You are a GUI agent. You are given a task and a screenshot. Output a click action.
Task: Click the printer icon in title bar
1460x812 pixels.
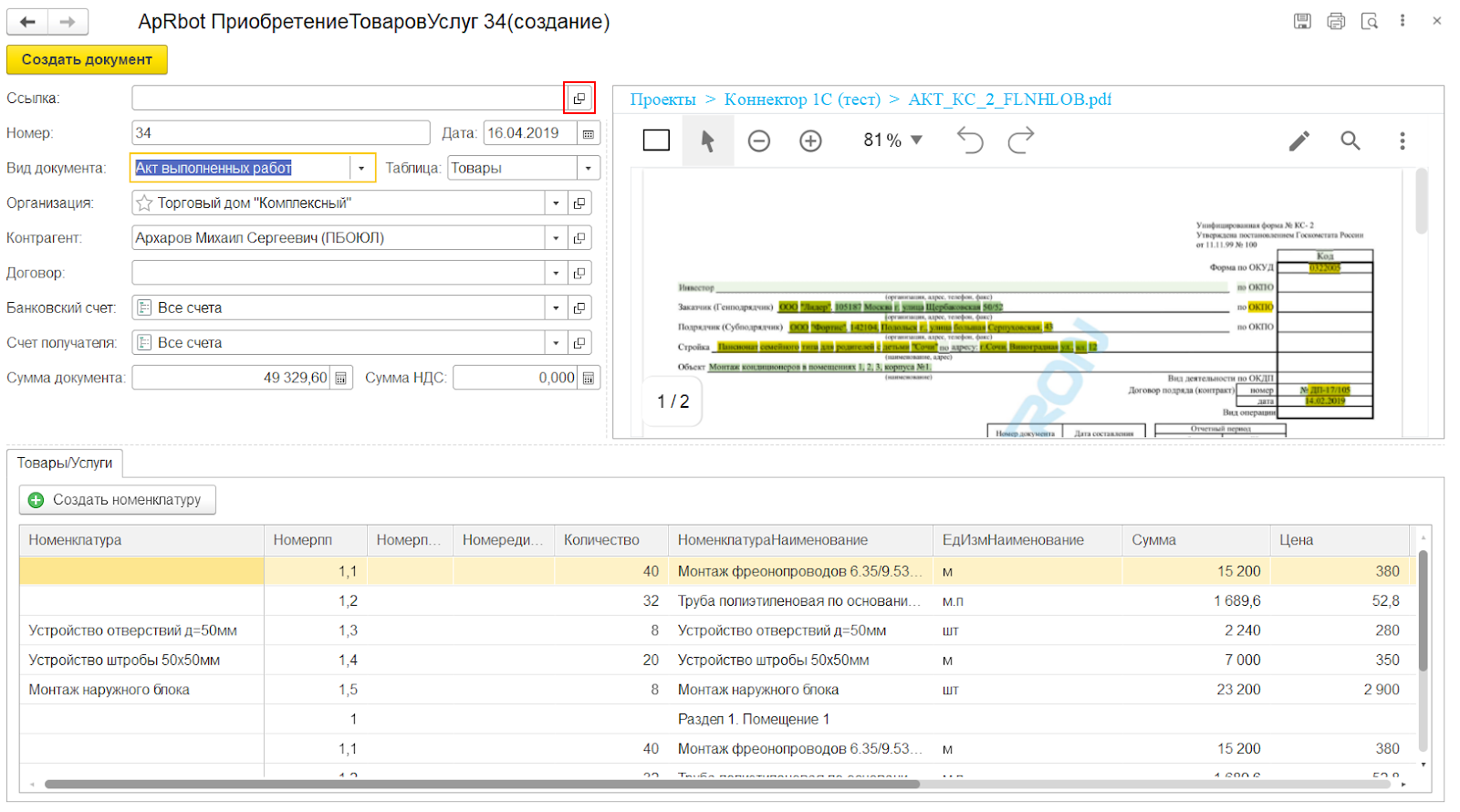pyautogui.click(x=1336, y=21)
